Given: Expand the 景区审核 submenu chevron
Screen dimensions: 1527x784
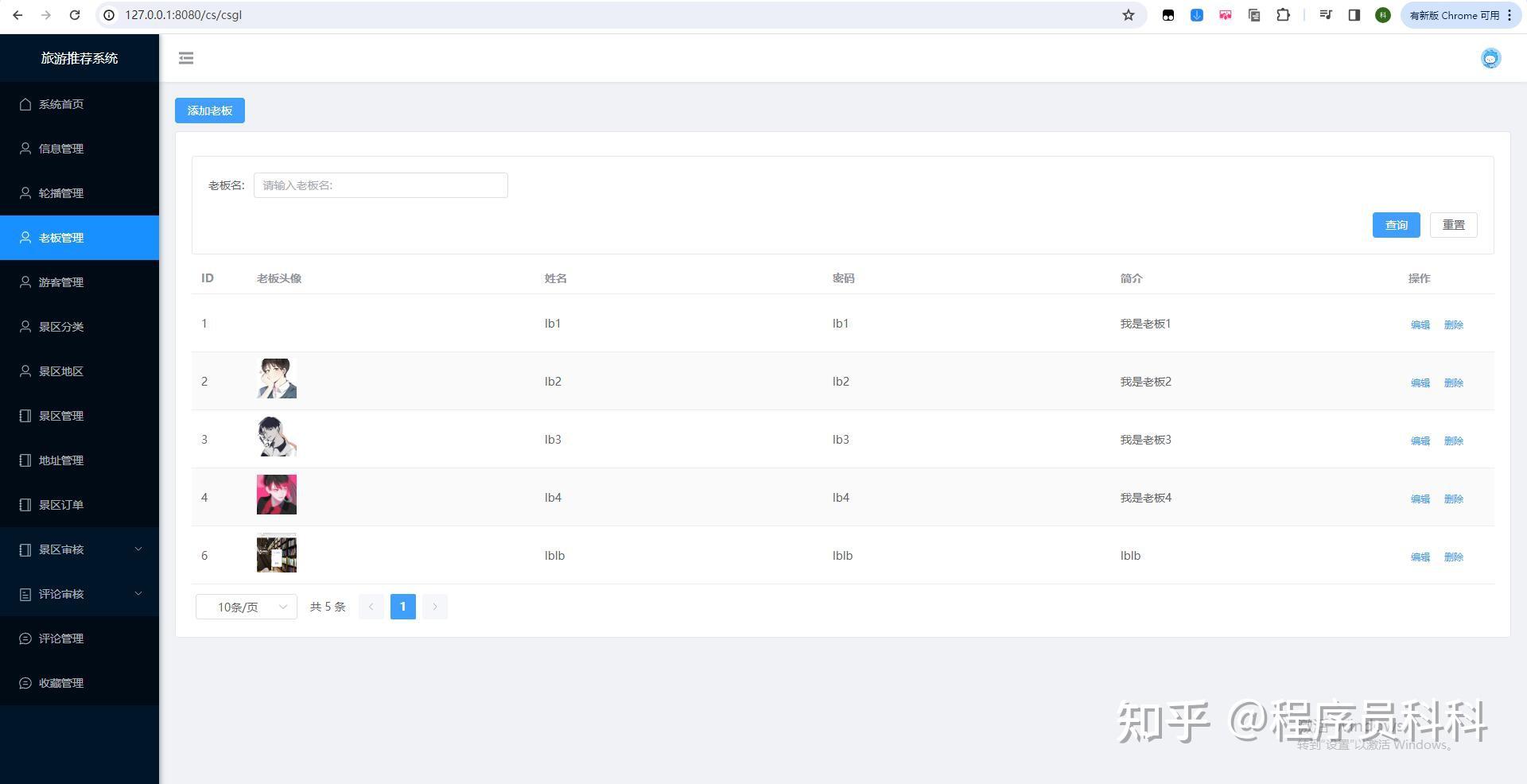Looking at the screenshot, I should pos(138,549).
